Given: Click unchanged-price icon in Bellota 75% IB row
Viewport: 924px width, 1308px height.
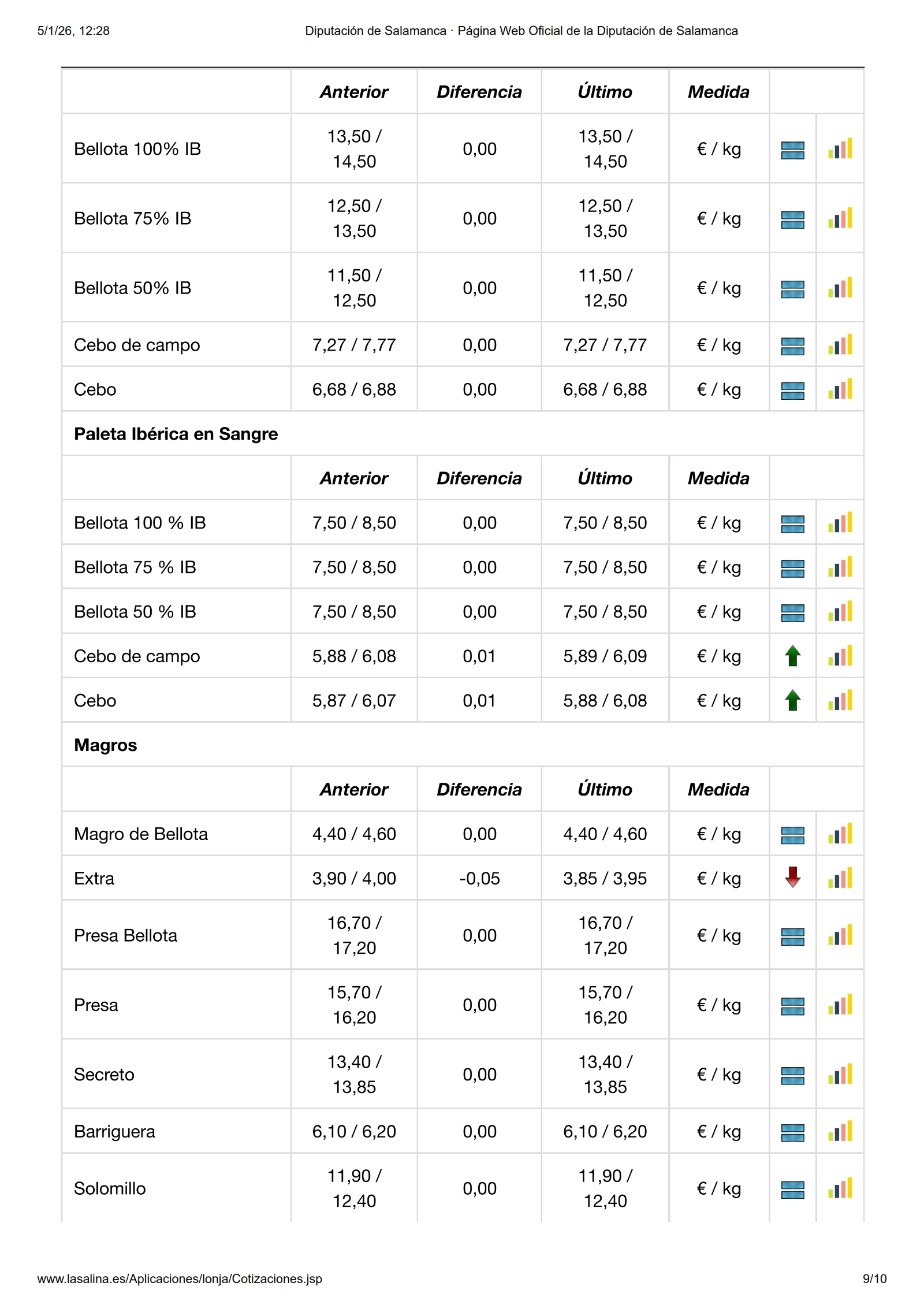Looking at the screenshot, I should 792,219.
